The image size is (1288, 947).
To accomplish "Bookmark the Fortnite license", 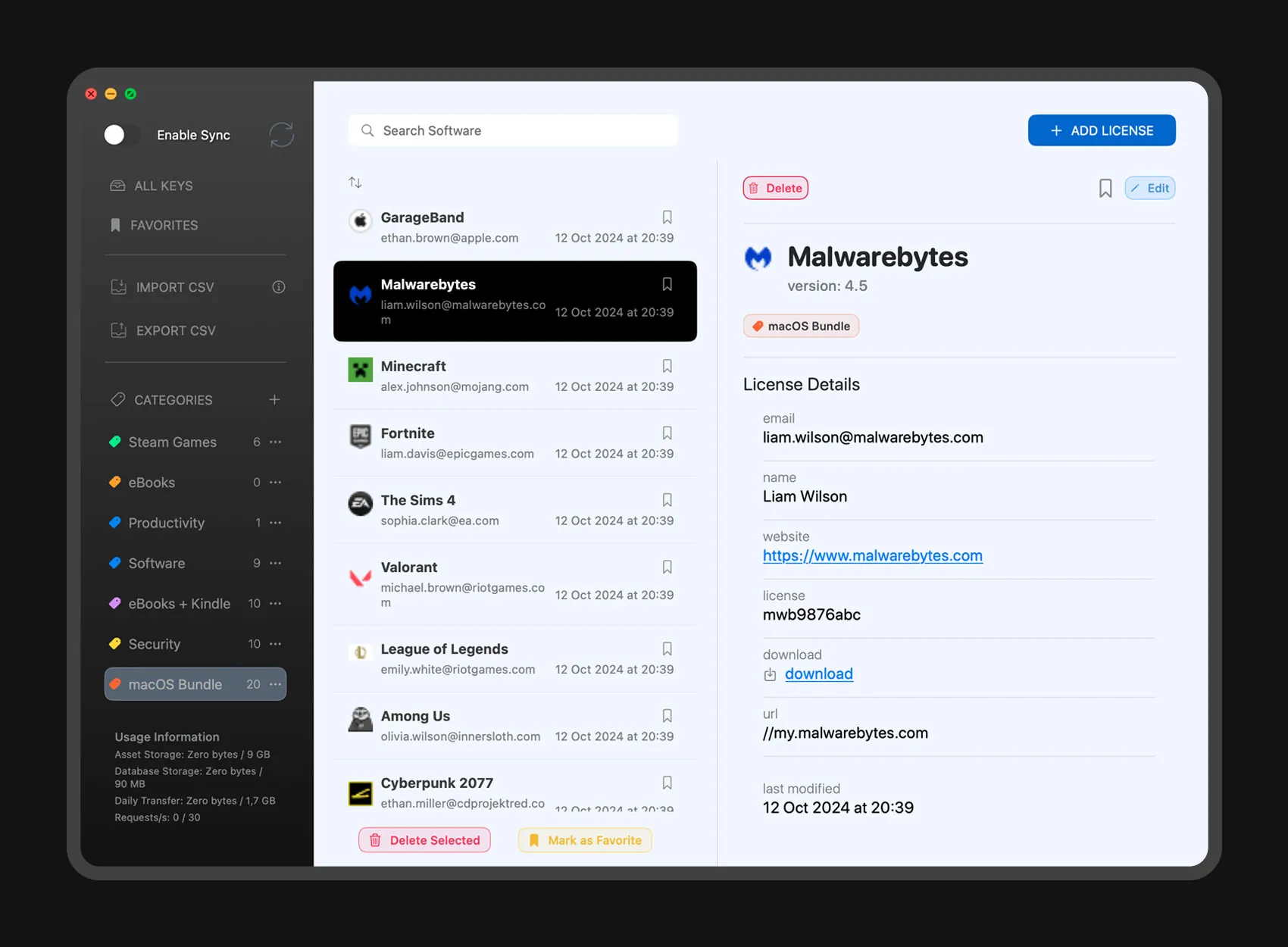I will tap(667, 433).
